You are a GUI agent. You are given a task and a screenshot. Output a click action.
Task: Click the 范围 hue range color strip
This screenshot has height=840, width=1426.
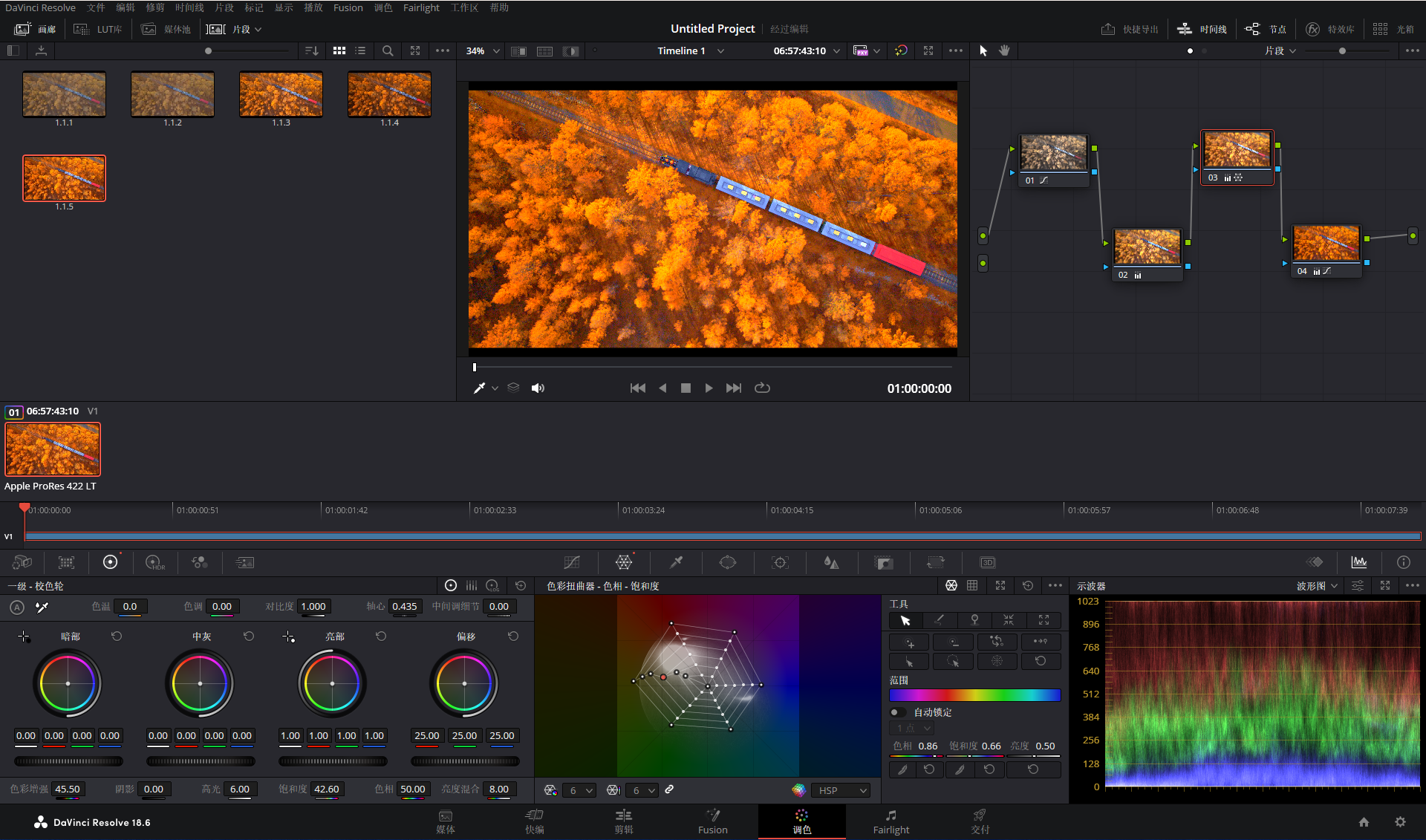point(974,695)
